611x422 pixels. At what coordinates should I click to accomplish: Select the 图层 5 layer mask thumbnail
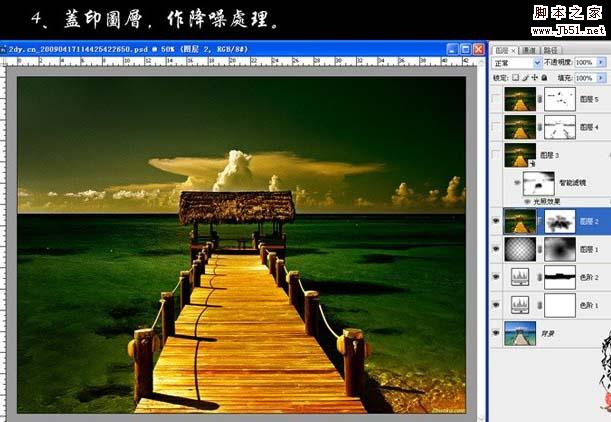coord(560,99)
